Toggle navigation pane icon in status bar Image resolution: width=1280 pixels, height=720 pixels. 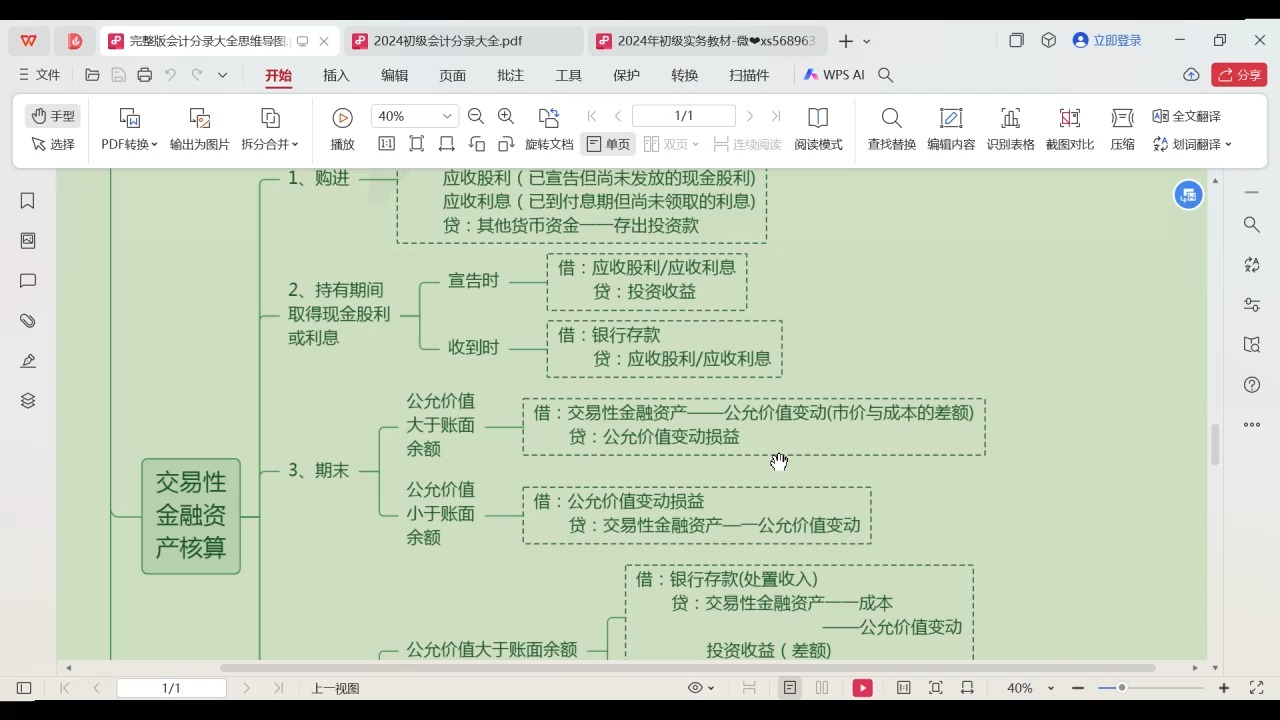pyautogui.click(x=24, y=688)
